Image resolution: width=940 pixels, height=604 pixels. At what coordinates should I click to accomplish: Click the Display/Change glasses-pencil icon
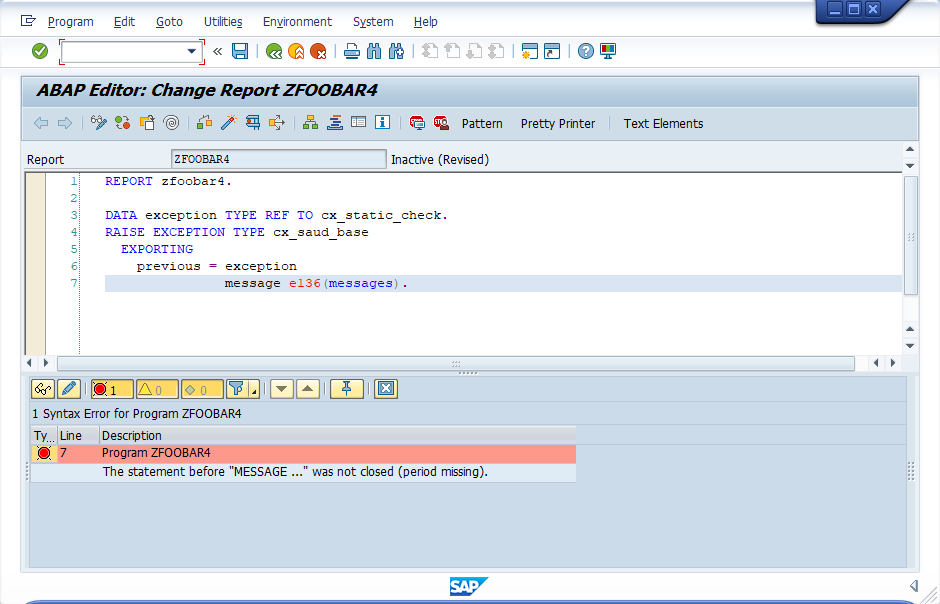tap(99, 123)
